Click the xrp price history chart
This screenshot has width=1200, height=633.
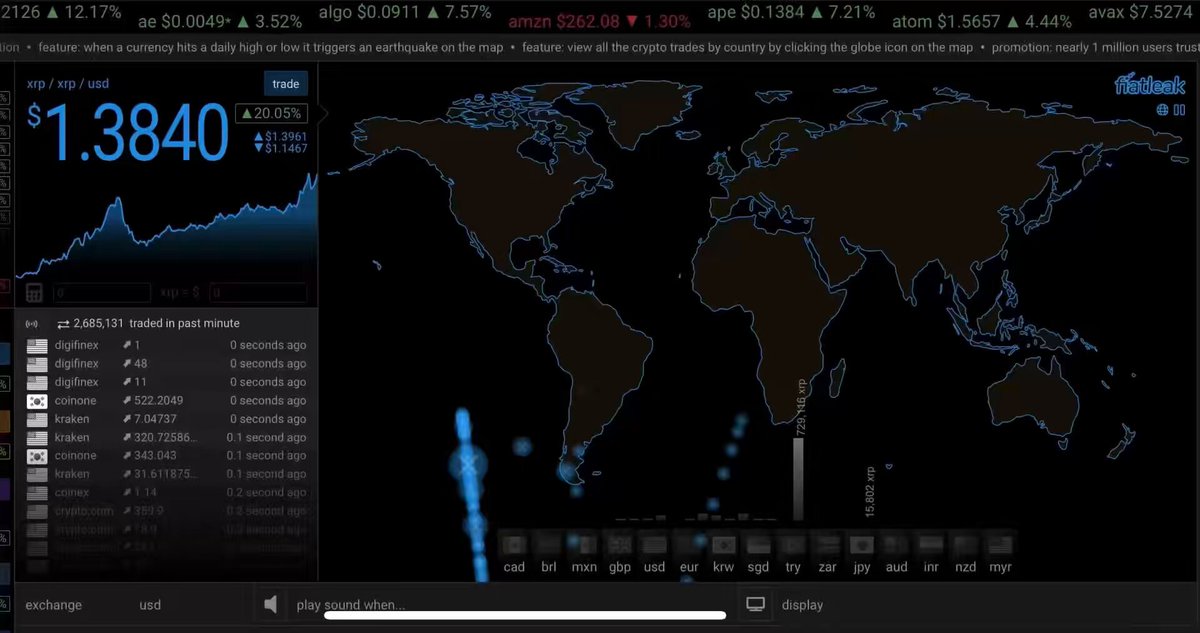click(167, 228)
